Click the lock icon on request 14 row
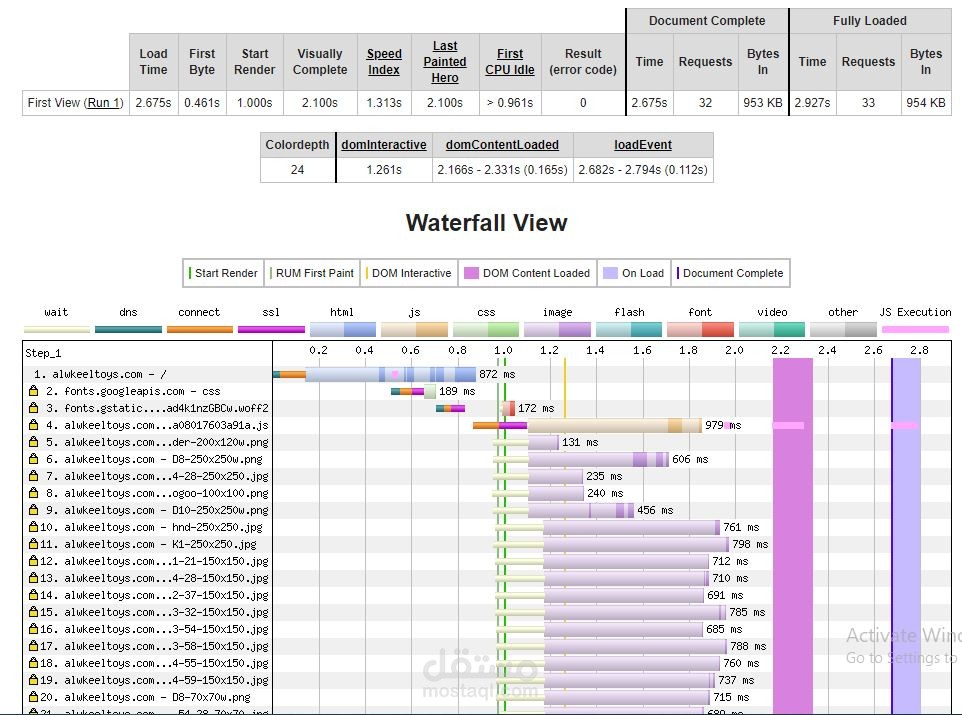Screen dimensions: 962x715 tap(33, 595)
